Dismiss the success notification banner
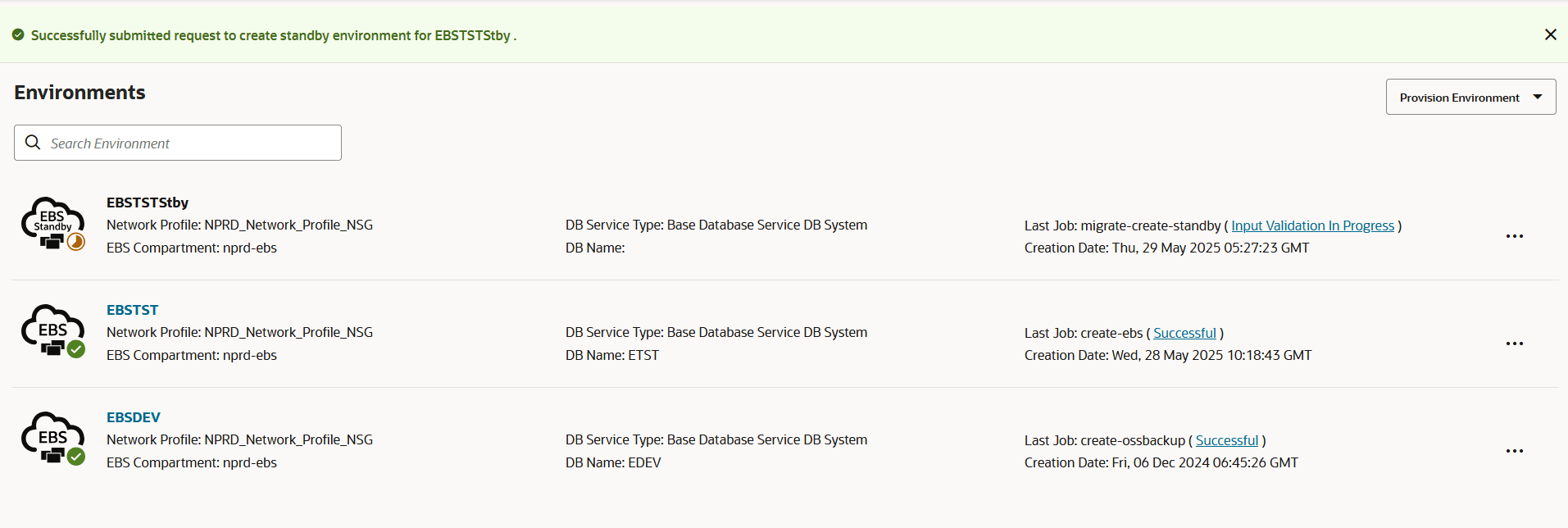 [1550, 34]
